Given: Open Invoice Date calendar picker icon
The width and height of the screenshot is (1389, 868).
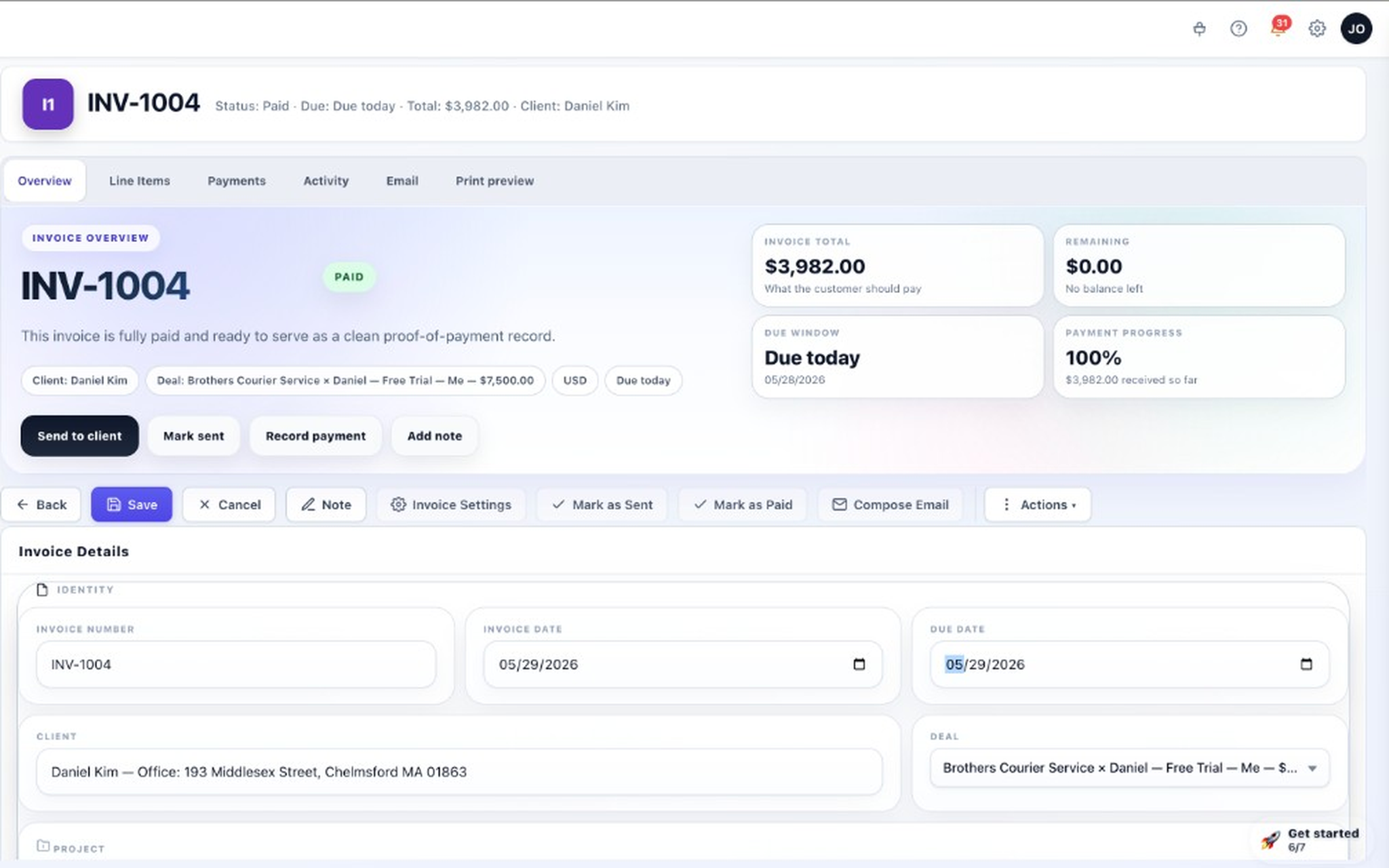Looking at the screenshot, I should (x=859, y=664).
